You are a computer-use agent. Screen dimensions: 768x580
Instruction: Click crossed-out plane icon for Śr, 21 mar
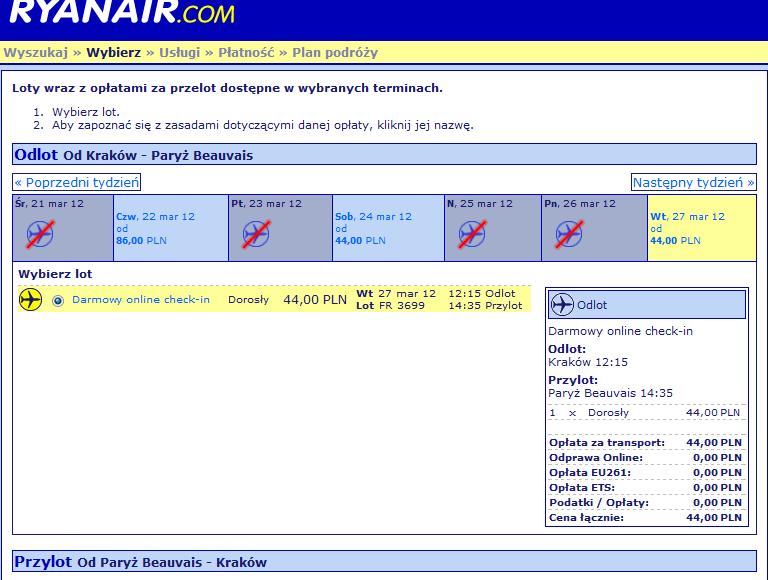(40, 234)
